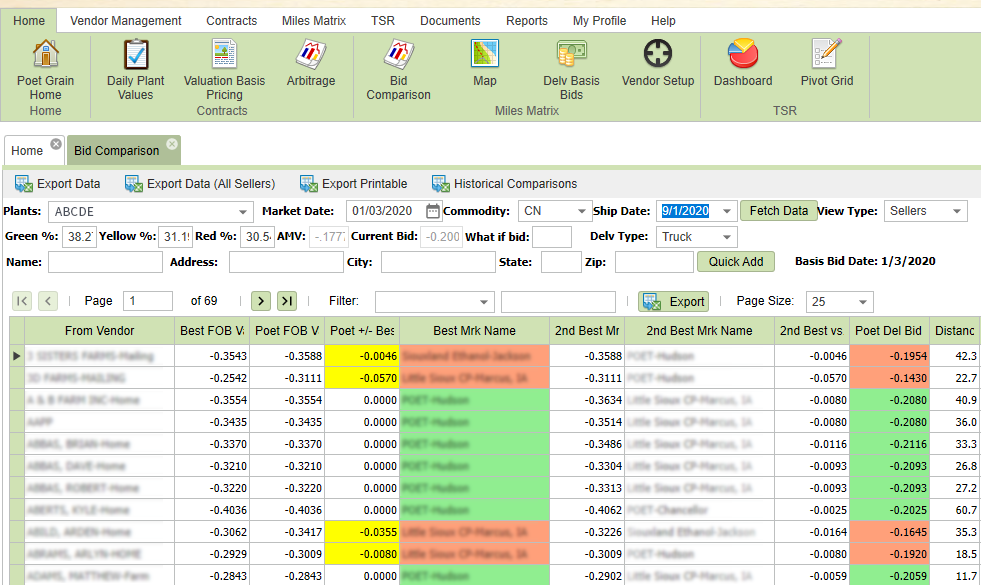Open Valuation Basis Pricing

point(224,69)
